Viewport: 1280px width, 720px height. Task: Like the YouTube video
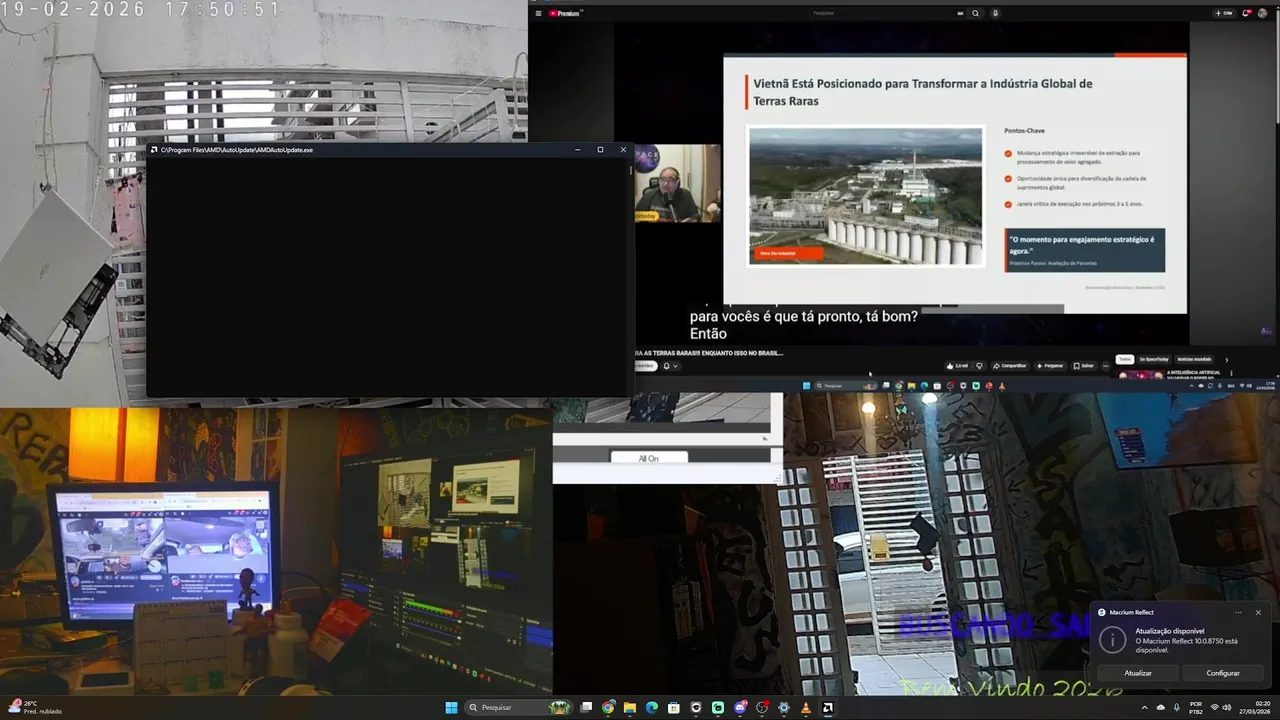click(957, 366)
